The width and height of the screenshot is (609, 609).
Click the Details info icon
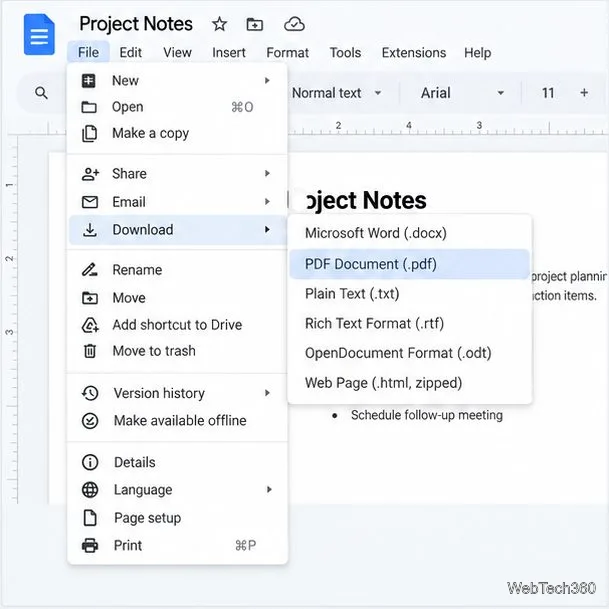tap(90, 462)
